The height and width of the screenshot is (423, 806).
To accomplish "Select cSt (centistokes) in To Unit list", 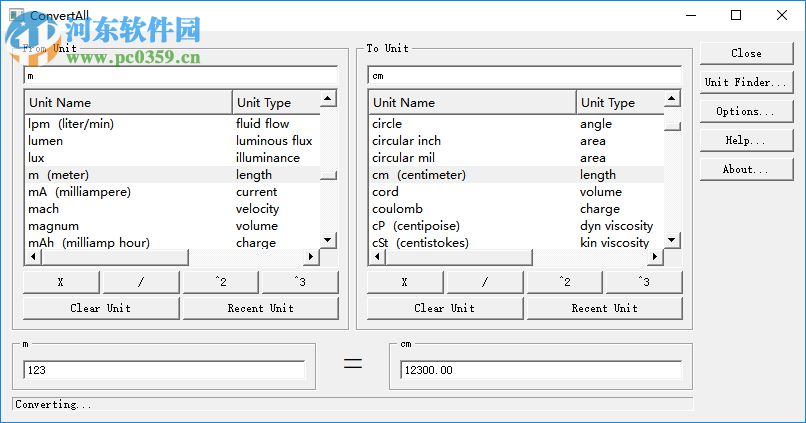I will point(517,242).
